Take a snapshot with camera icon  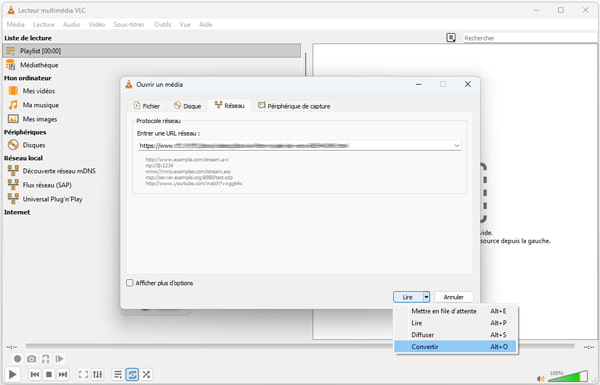coord(31,359)
